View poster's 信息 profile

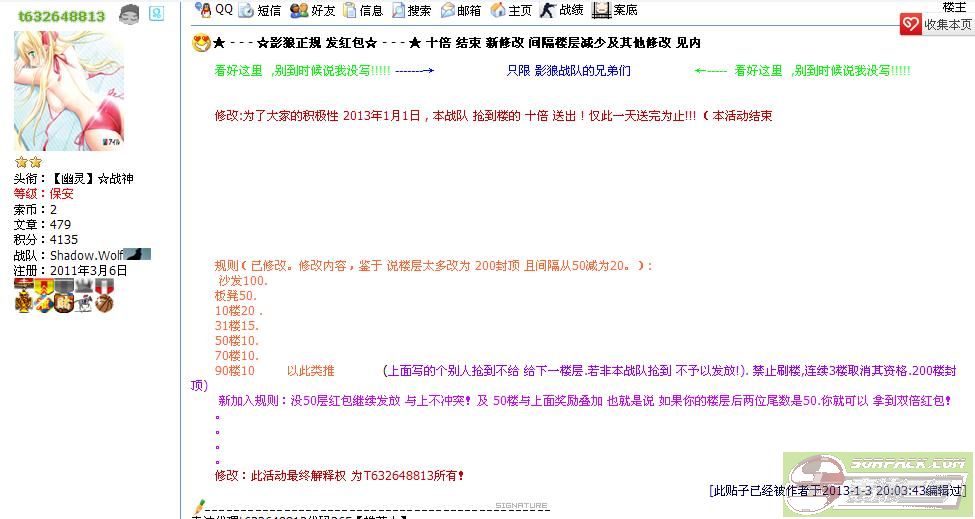coord(362,11)
